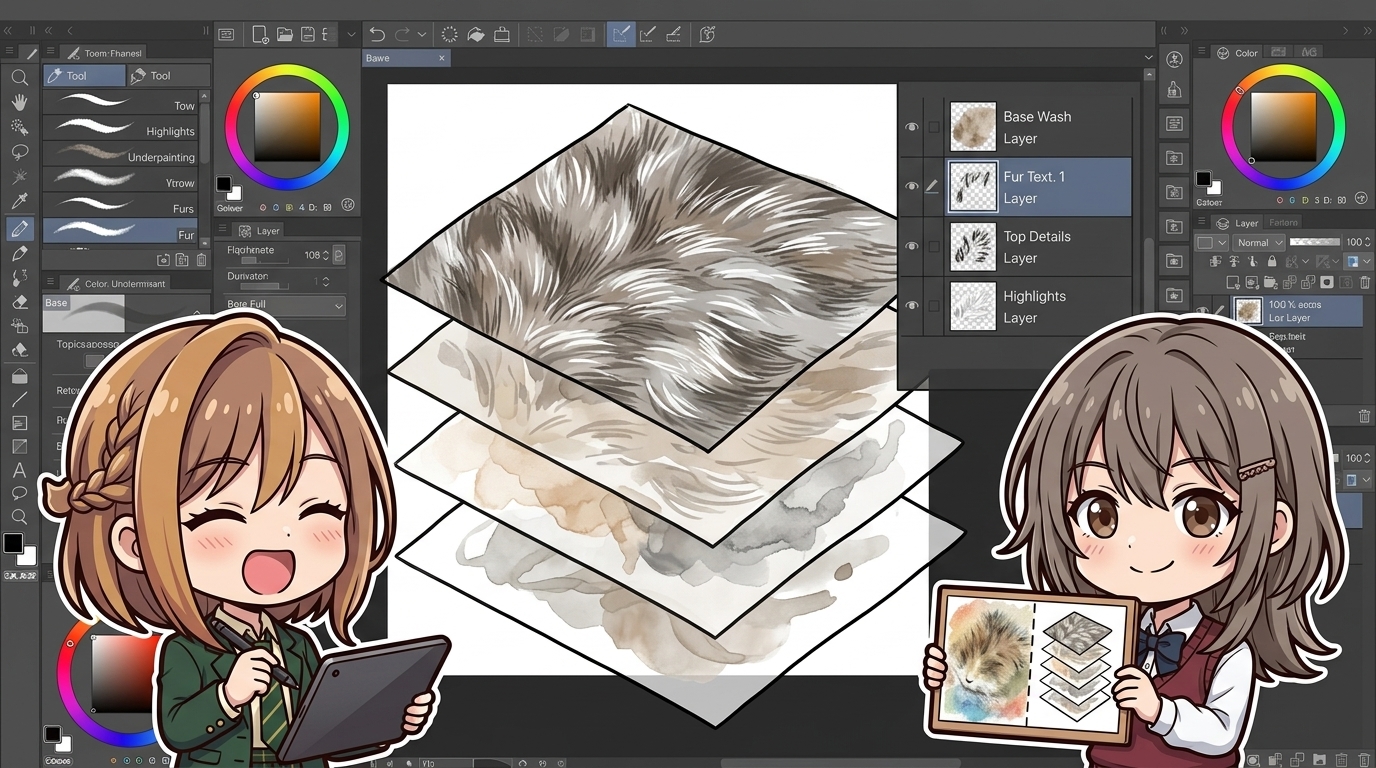Click the paint-bucket fill icon in toolbar

pos(476,34)
